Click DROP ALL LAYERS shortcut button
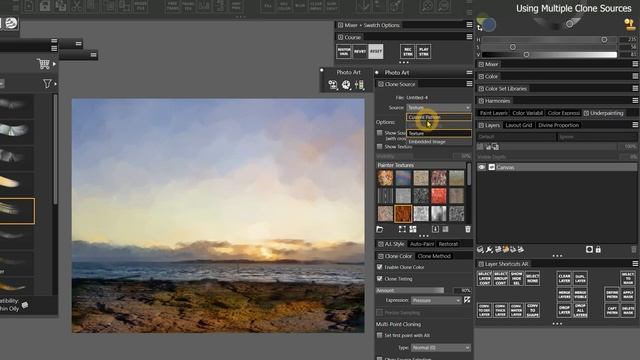This screenshot has height=360, width=640. [x=580, y=310]
